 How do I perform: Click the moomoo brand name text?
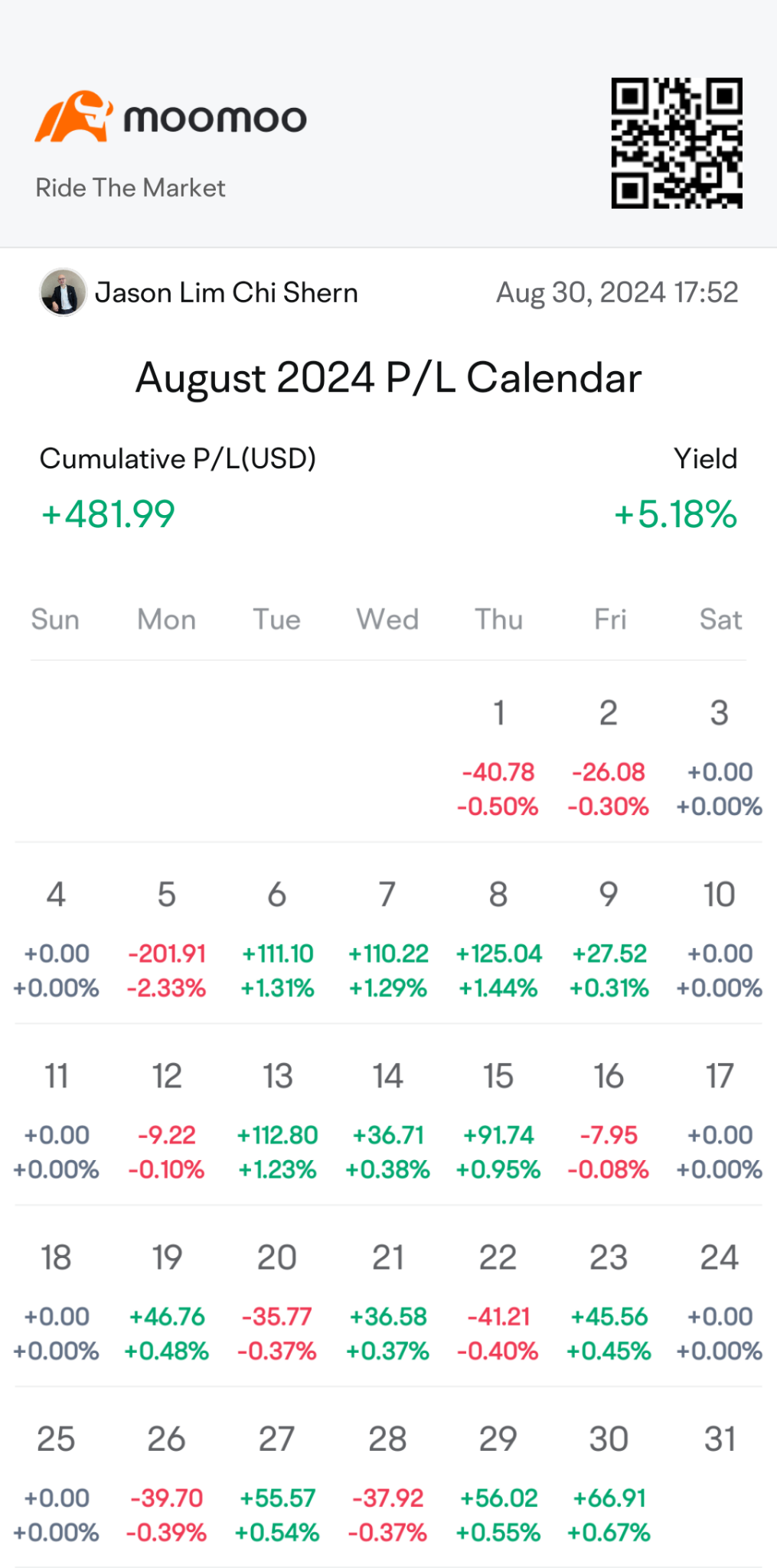click(215, 119)
